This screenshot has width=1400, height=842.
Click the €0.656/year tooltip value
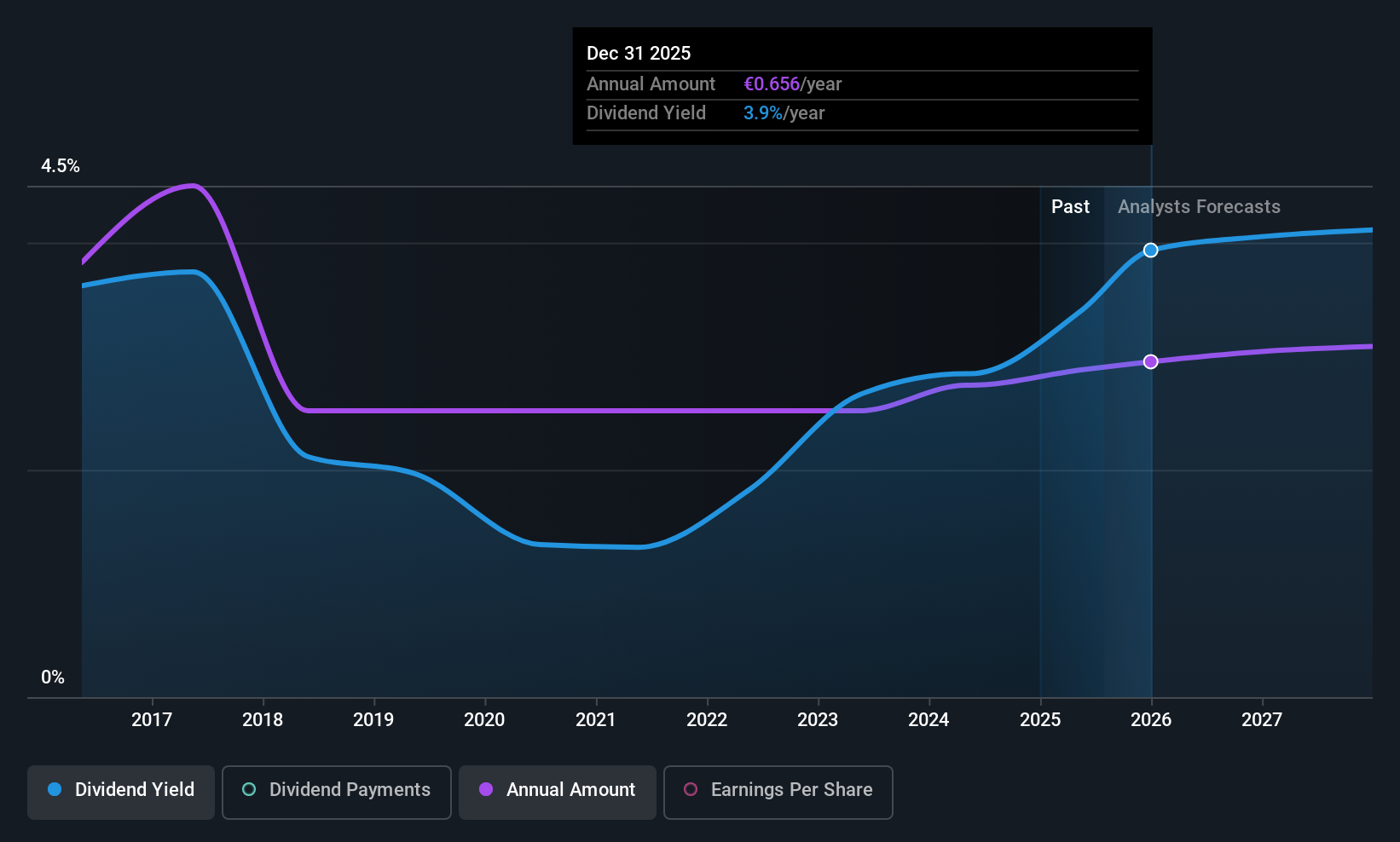point(792,84)
